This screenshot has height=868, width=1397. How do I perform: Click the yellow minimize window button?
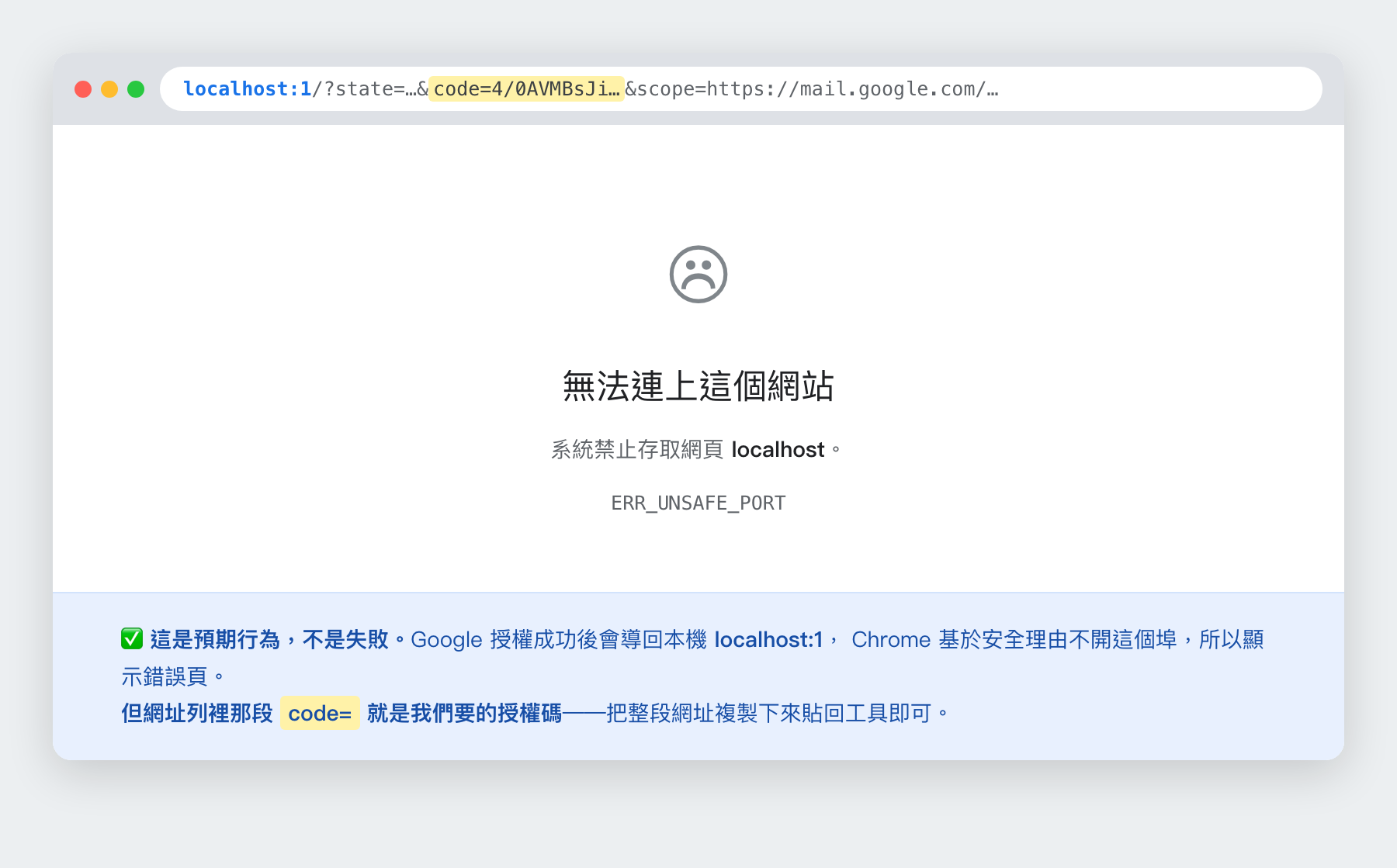[x=109, y=89]
